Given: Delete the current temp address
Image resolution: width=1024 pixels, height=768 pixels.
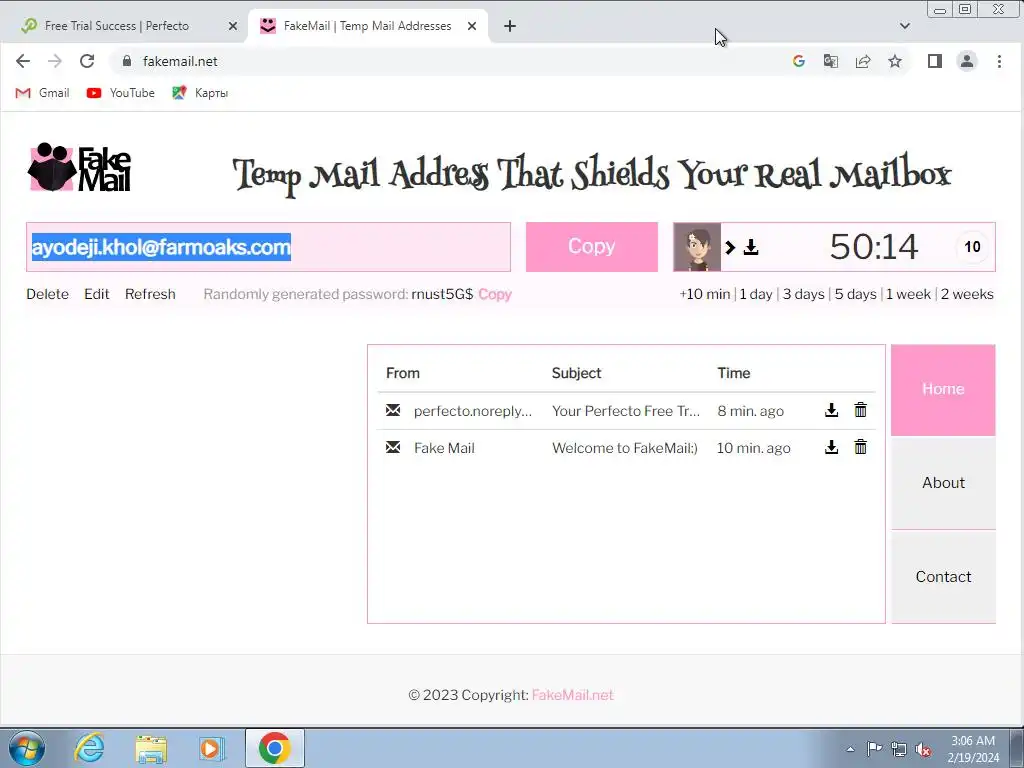Looking at the screenshot, I should pyautogui.click(x=48, y=294).
